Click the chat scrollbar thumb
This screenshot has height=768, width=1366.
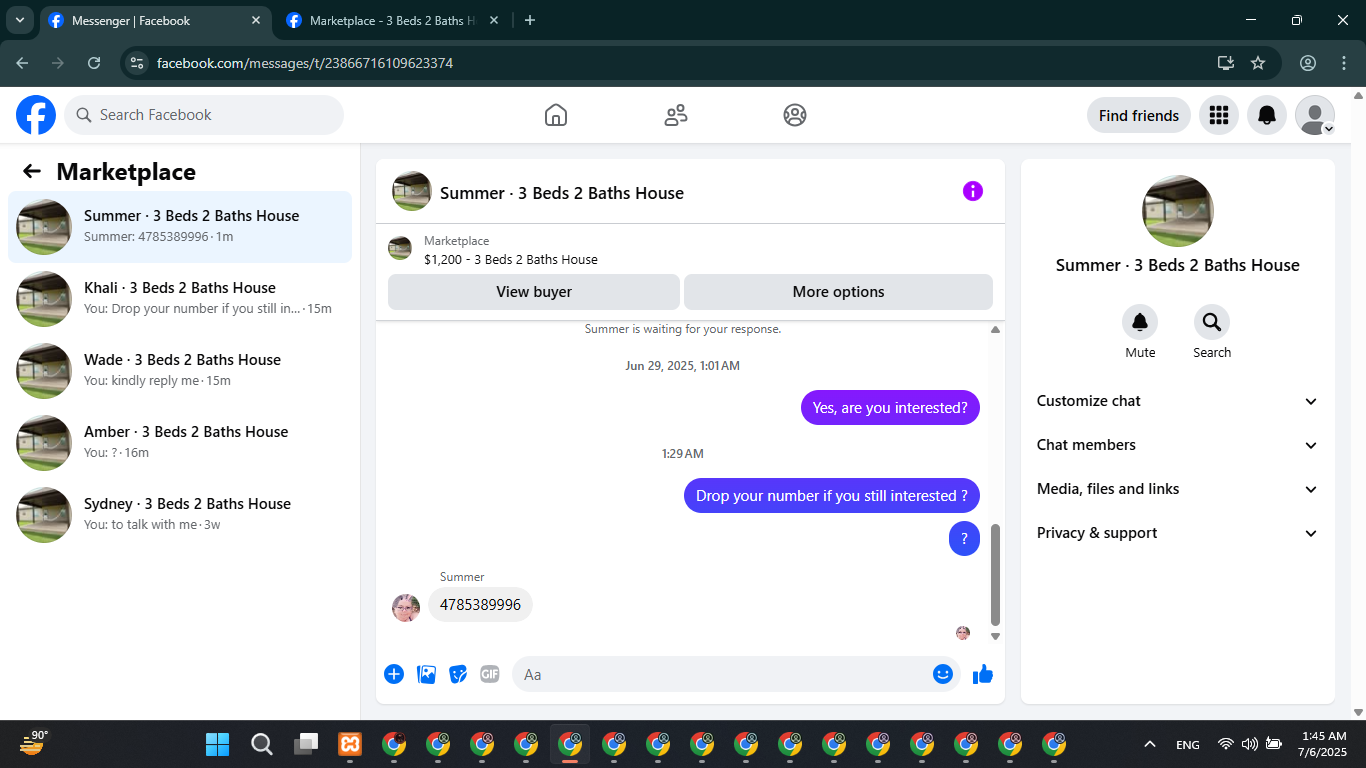(995, 574)
